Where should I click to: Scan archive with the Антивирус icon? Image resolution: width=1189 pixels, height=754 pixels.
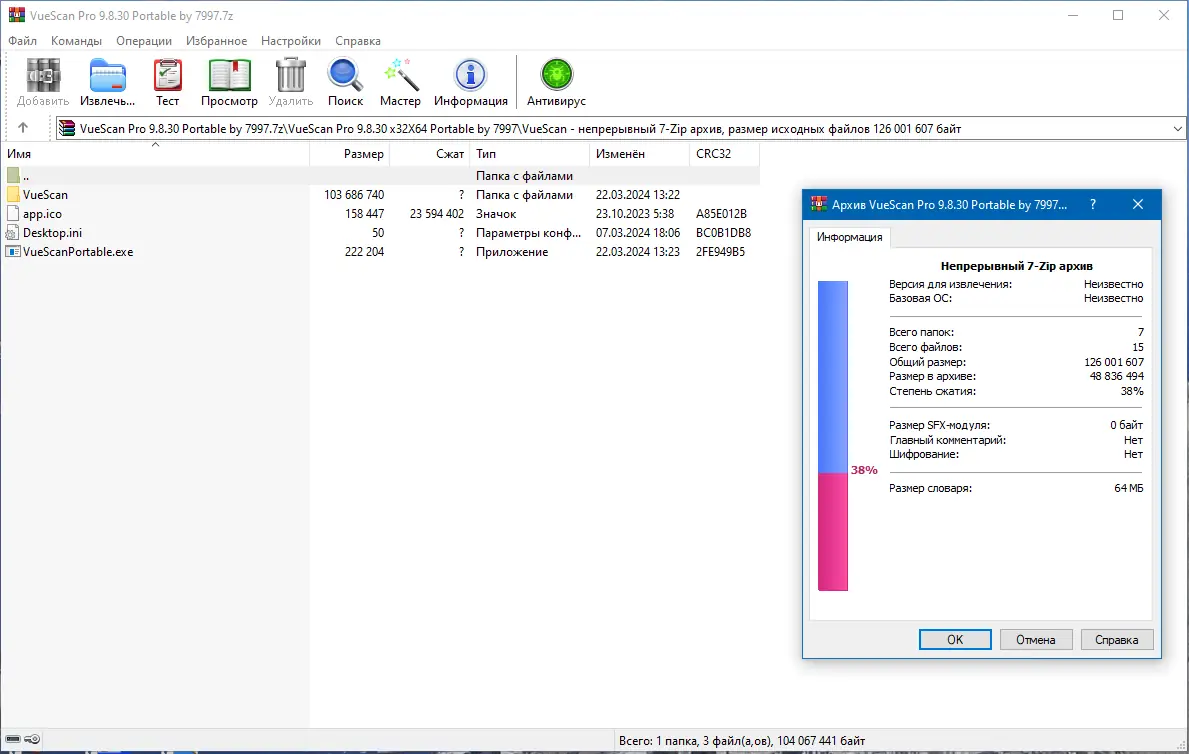tap(556, 75)
